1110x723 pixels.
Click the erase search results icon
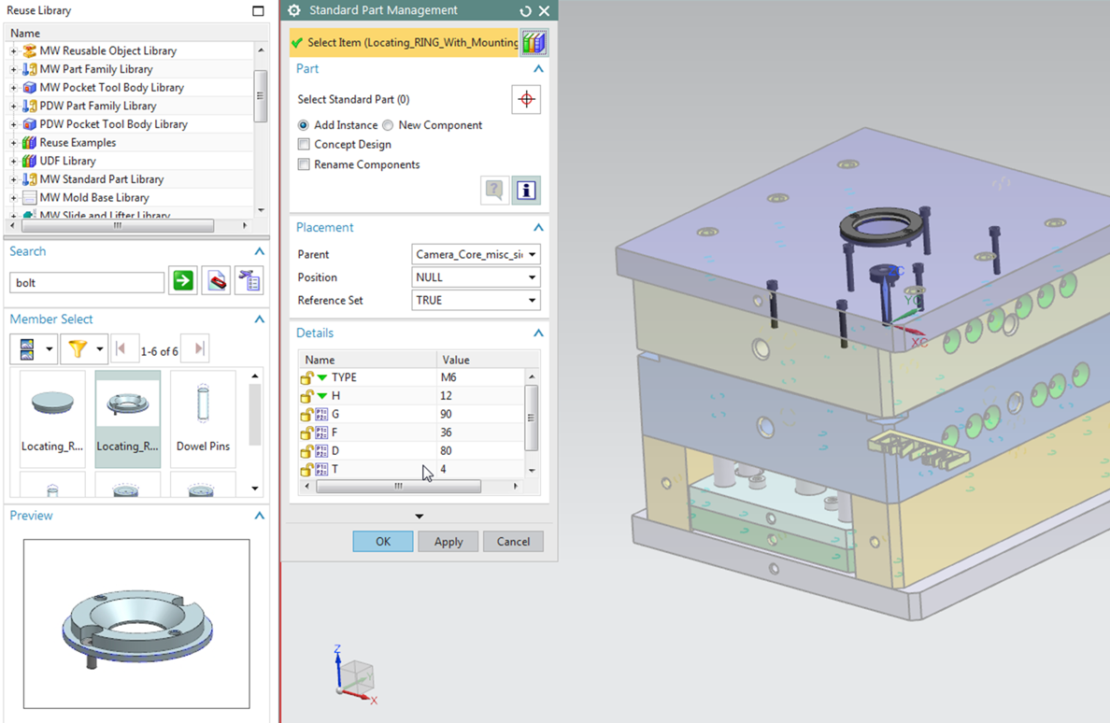tap(215, 281)
